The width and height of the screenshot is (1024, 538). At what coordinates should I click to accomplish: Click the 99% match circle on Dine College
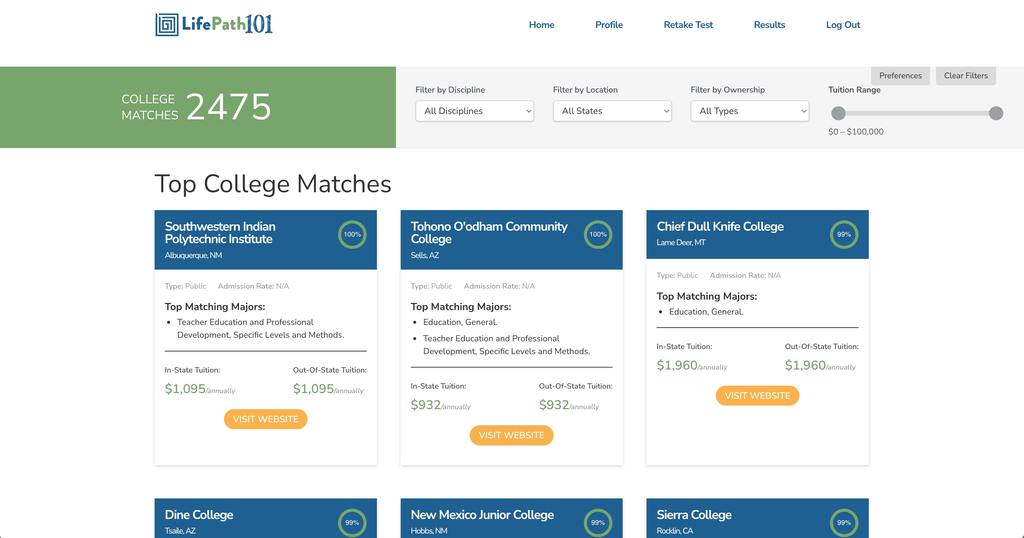(352, 522)
